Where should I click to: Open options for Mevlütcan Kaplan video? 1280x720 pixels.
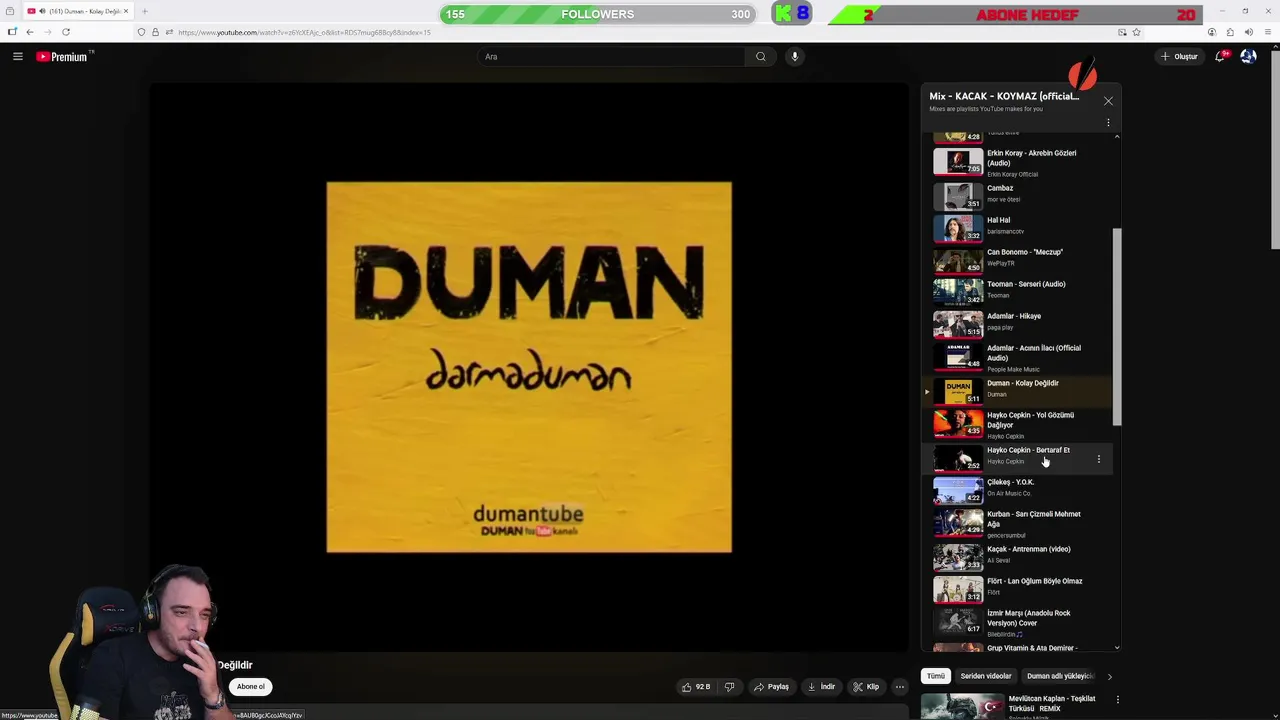click(1117, 700)
